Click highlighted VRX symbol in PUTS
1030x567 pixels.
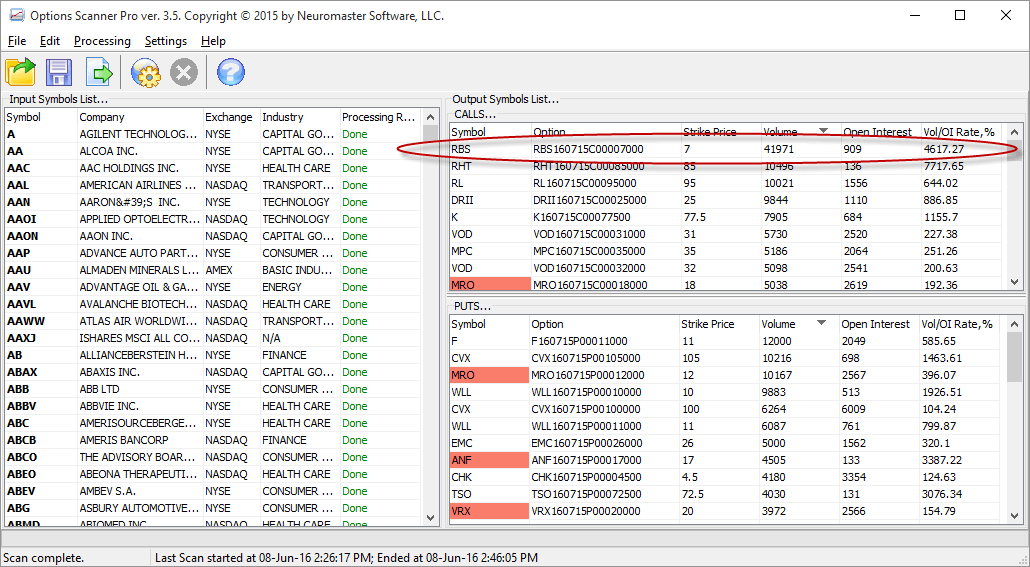click(489, 511)
